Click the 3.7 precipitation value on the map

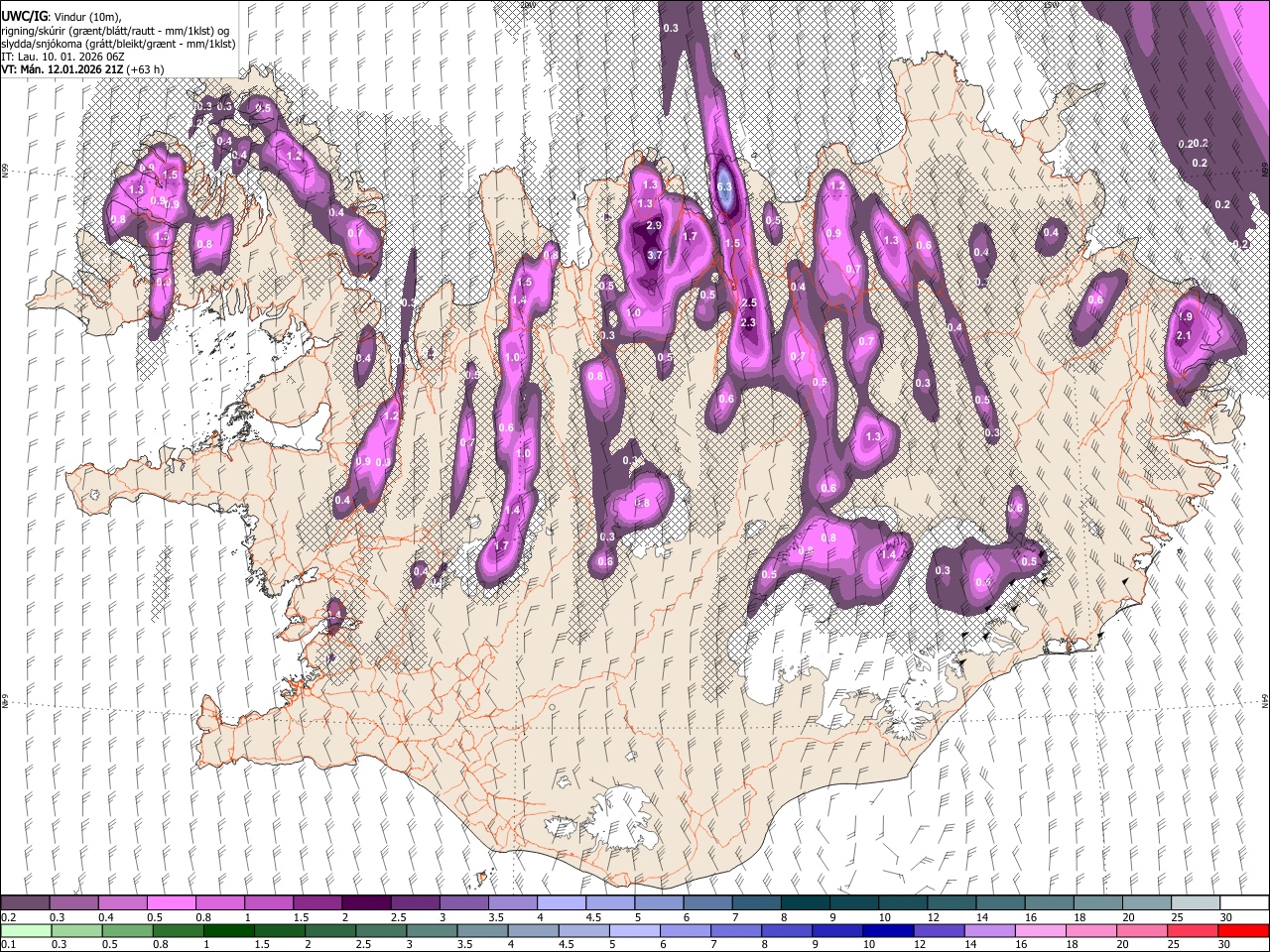[654, 255]
